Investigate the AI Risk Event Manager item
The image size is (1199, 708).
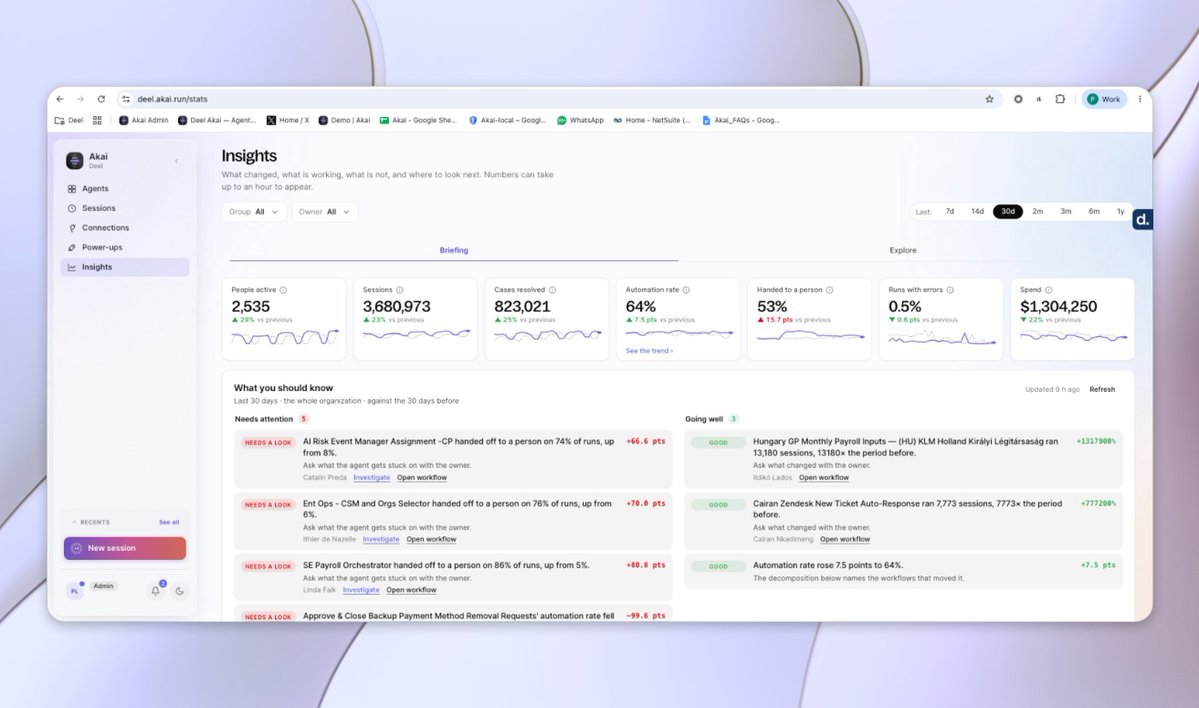[x=372, y=477]
